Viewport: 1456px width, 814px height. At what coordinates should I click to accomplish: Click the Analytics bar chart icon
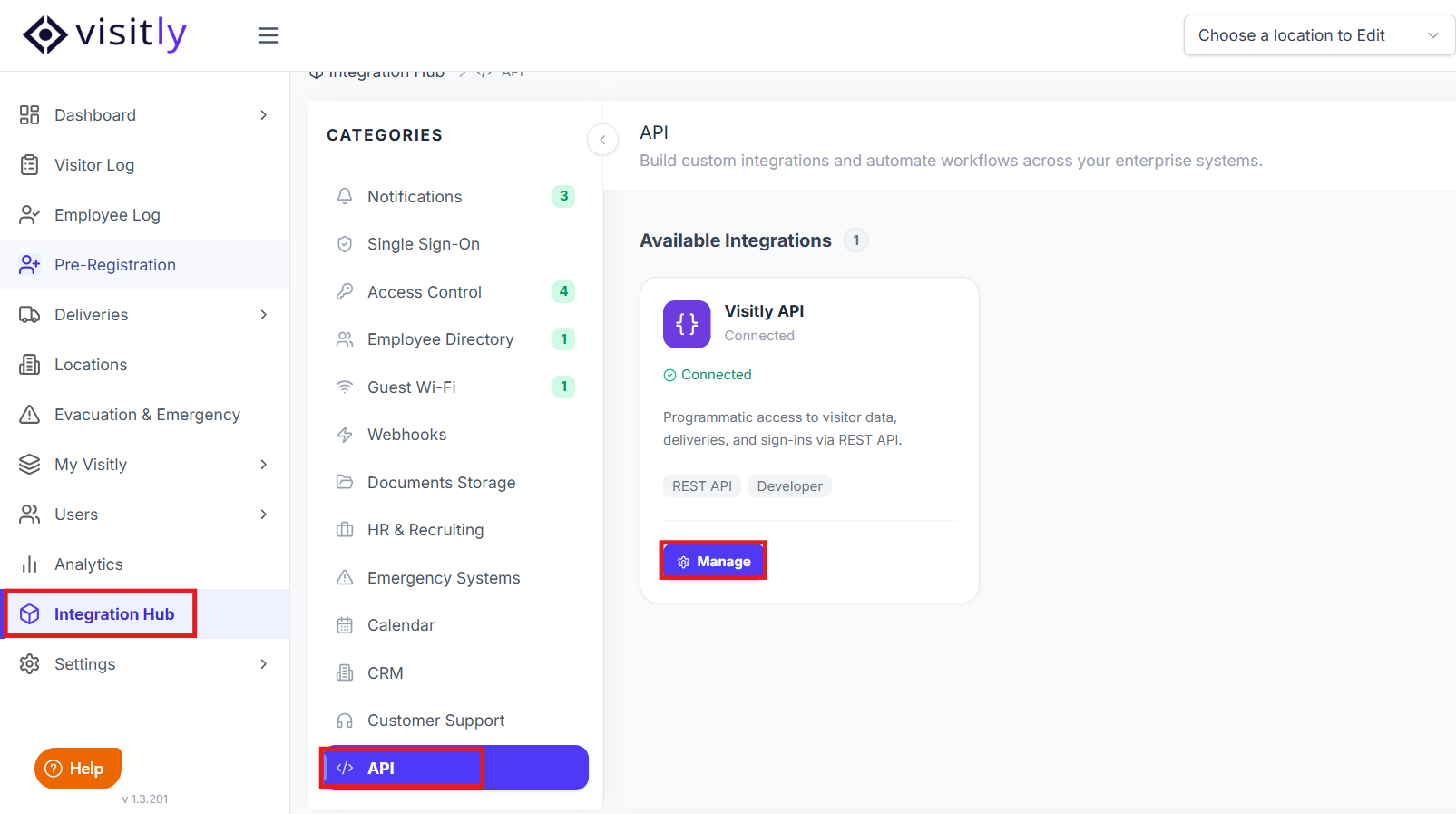30,564
